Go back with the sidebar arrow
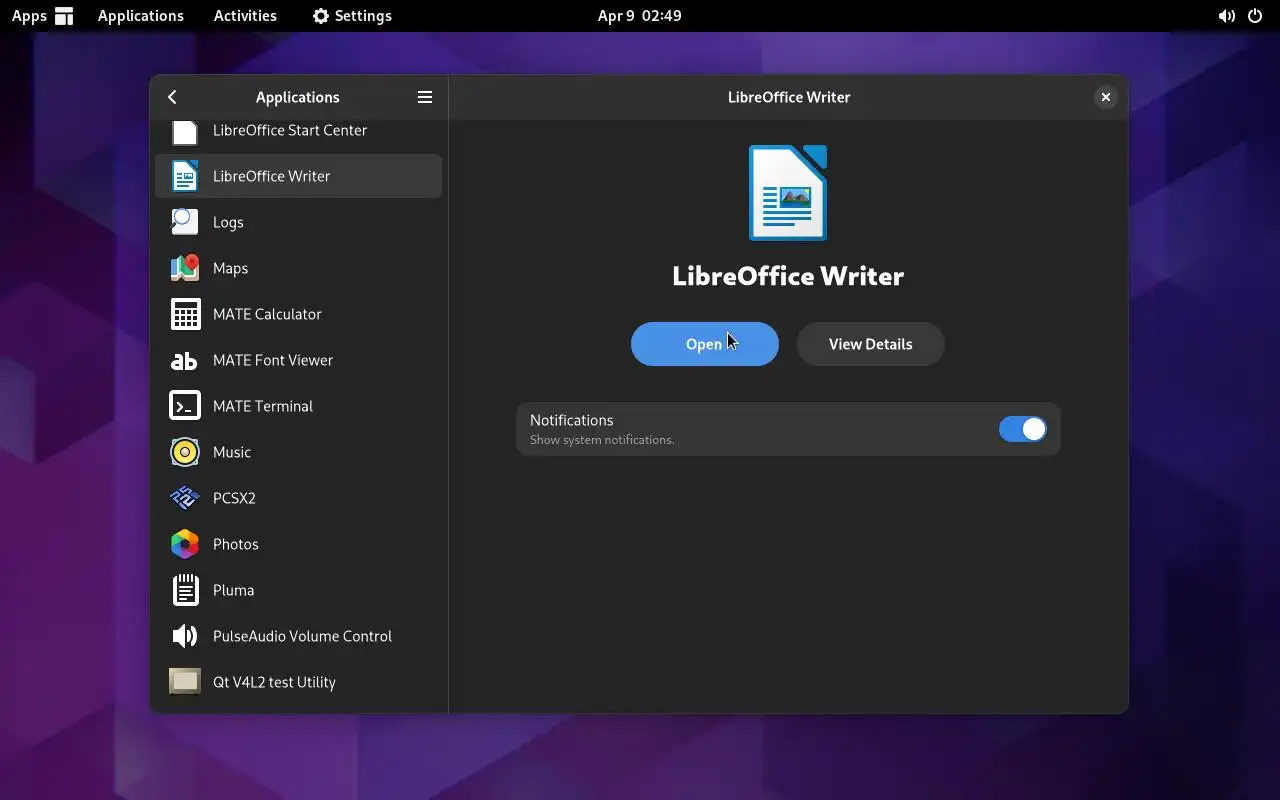Image resolution: width=1280 pixels, height=800 pixels. coord(172,97)
